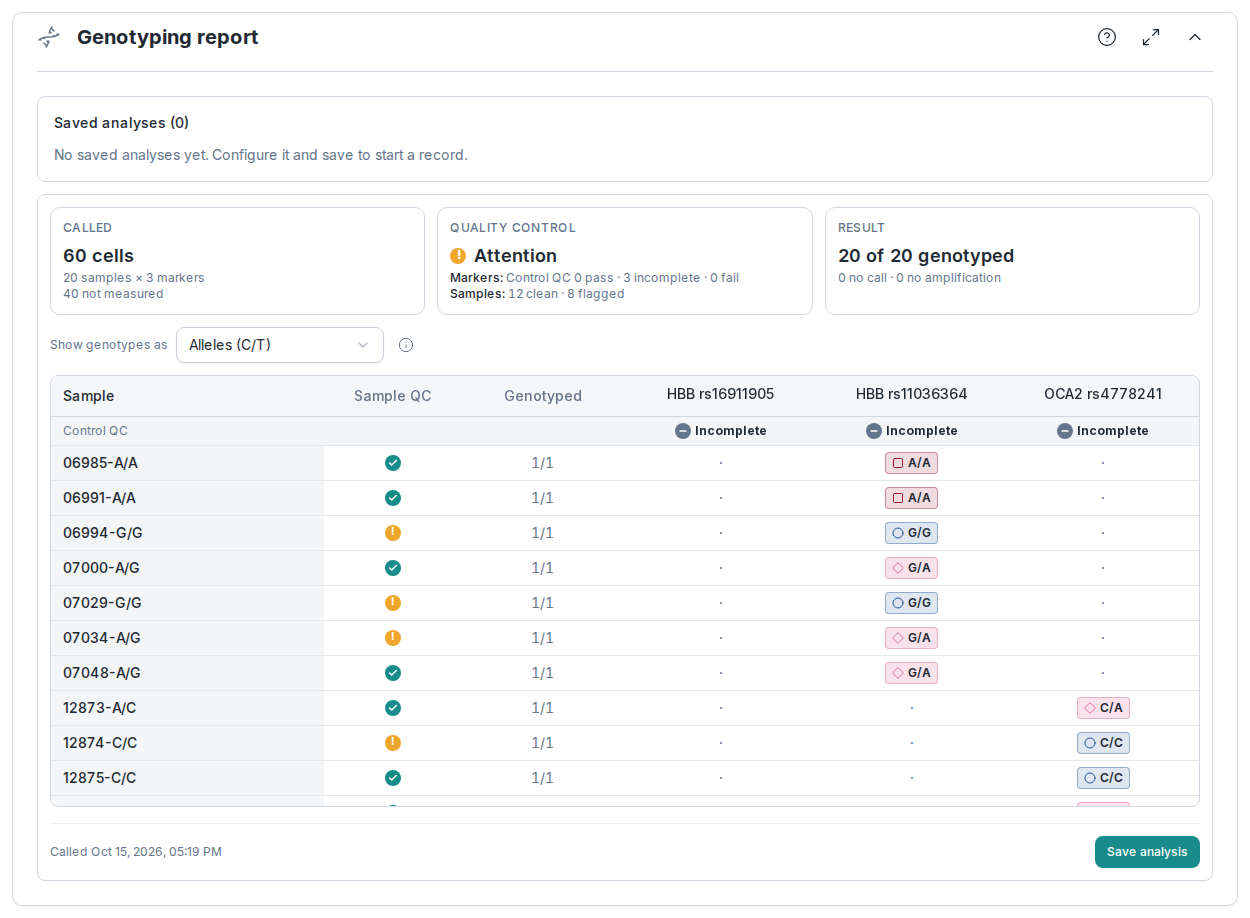Click the orange Attention warning icon

pyautogui.click(x=458, y=256)
